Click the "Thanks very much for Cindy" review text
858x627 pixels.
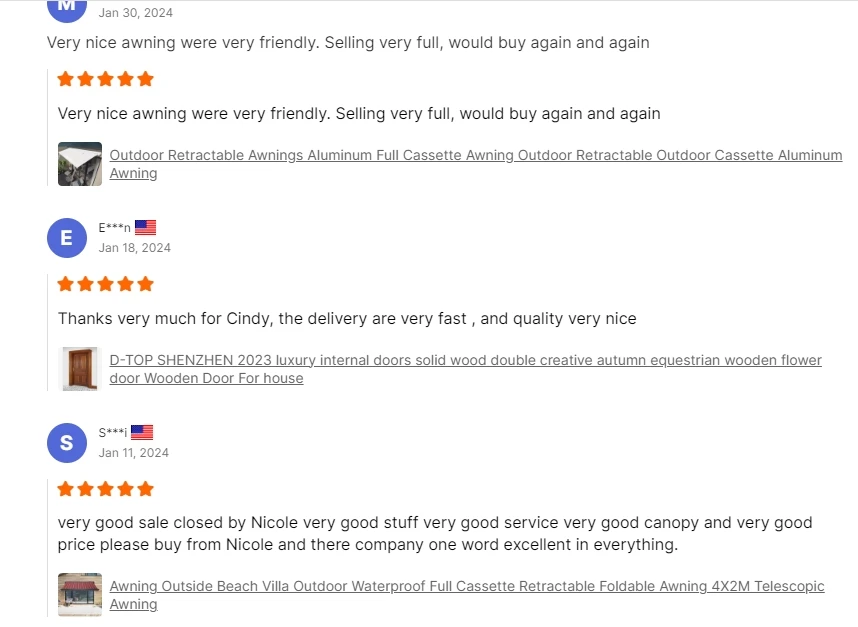point(347,319)
